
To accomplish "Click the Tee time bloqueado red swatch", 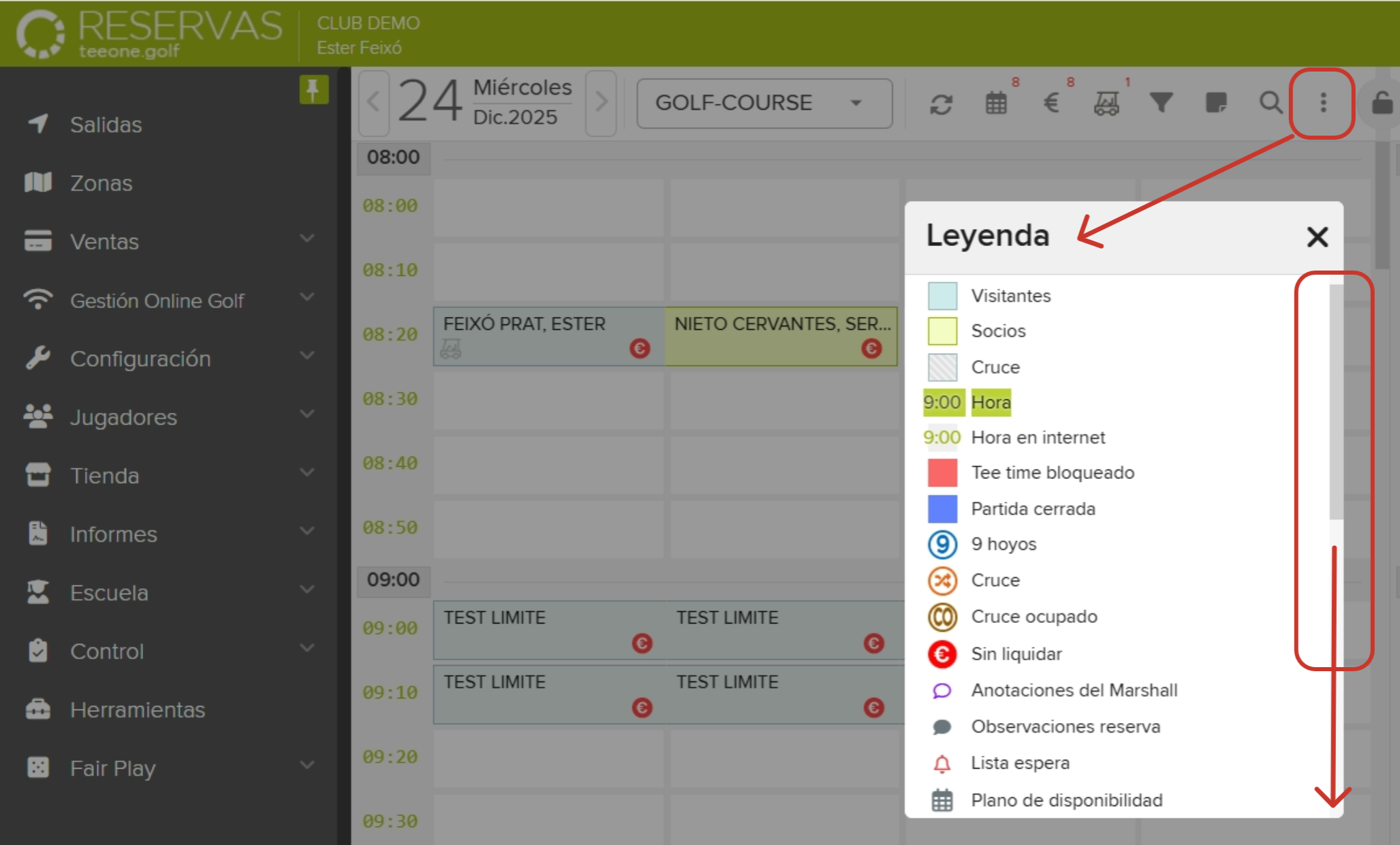I will click(x=942, y=473).
